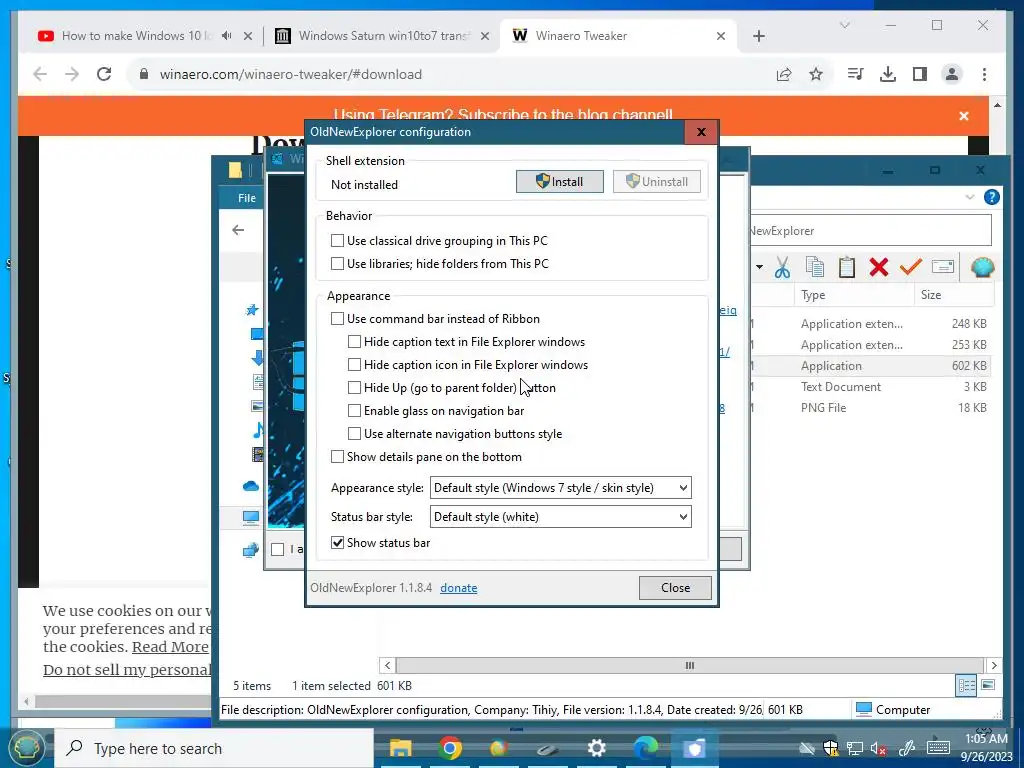The height and width of the screenshot is (768, 1024).
Task: Check Hide caption text in File Explorer windows
Action: coord(354,342)
